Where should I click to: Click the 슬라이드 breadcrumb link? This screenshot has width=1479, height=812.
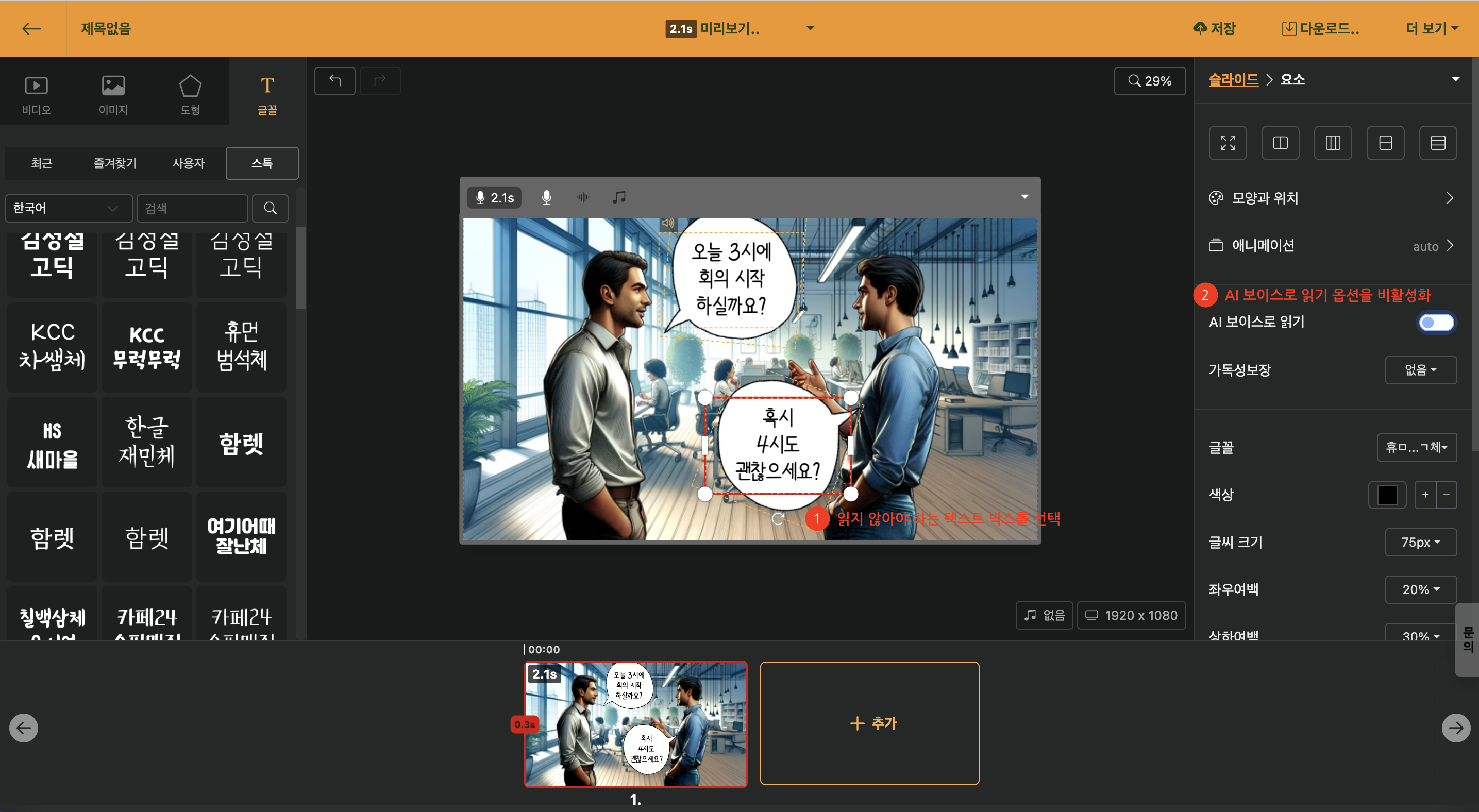(x=1233, y=80)
